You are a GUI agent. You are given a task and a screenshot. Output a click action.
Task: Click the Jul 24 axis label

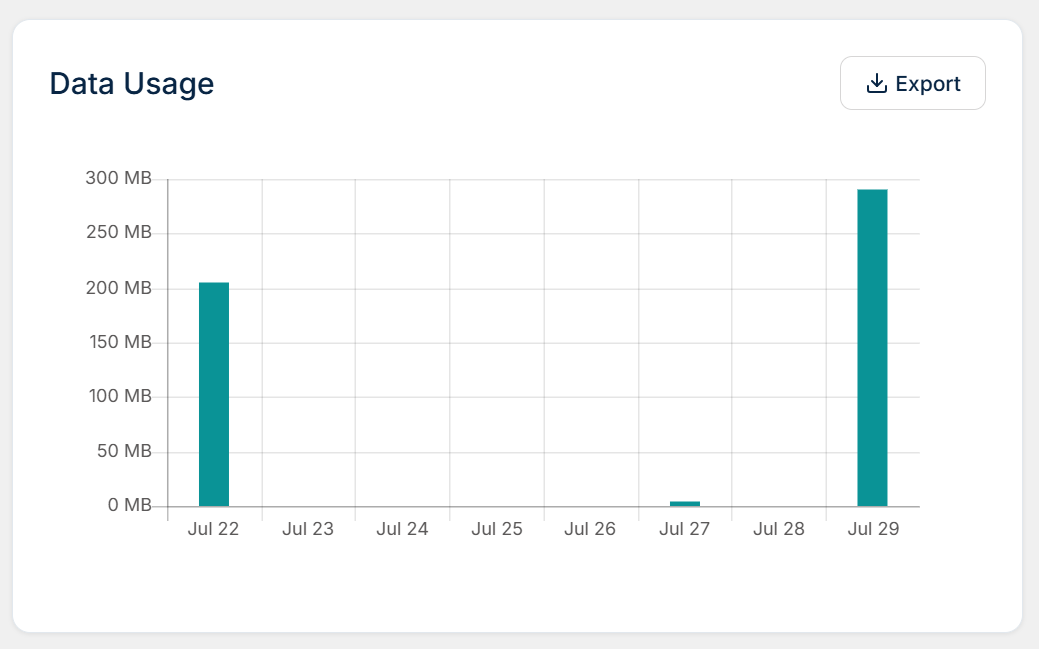click(x=402, y=529)
